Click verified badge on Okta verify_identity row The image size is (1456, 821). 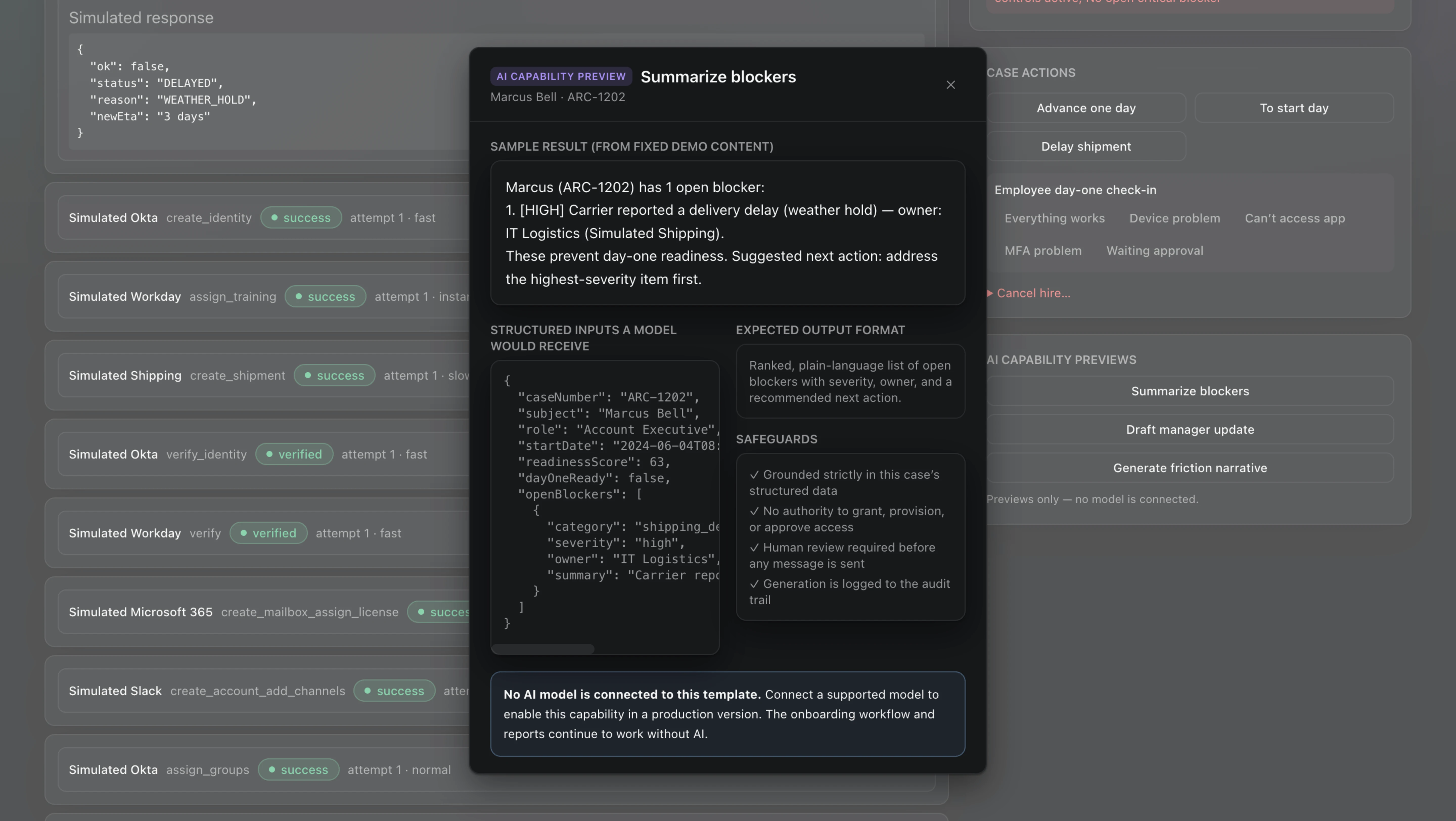coord(294,454)
